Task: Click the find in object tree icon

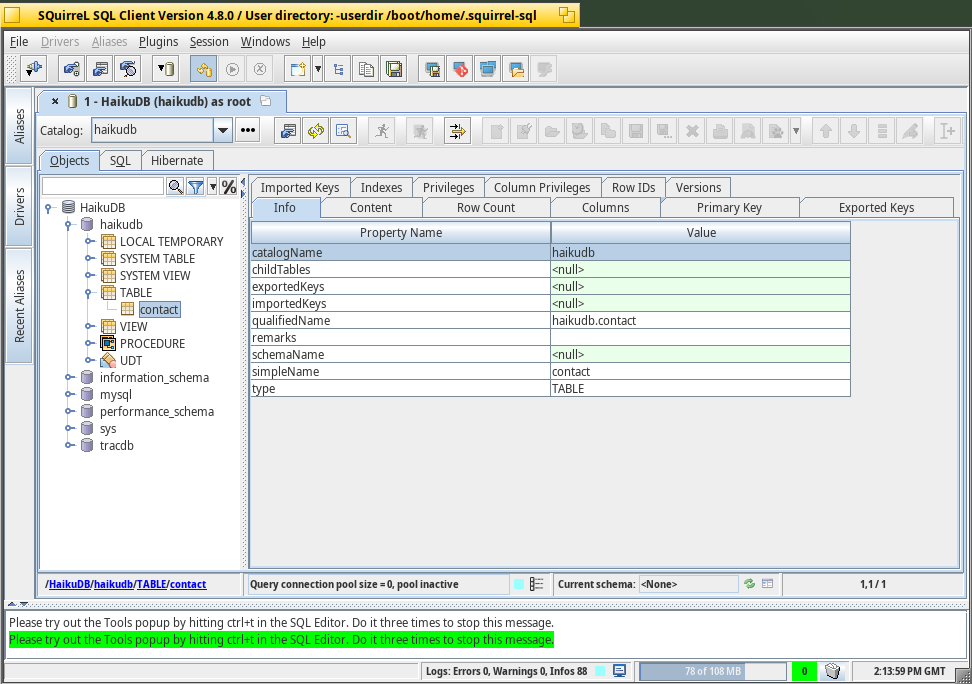Action: [x=343, y=131]
